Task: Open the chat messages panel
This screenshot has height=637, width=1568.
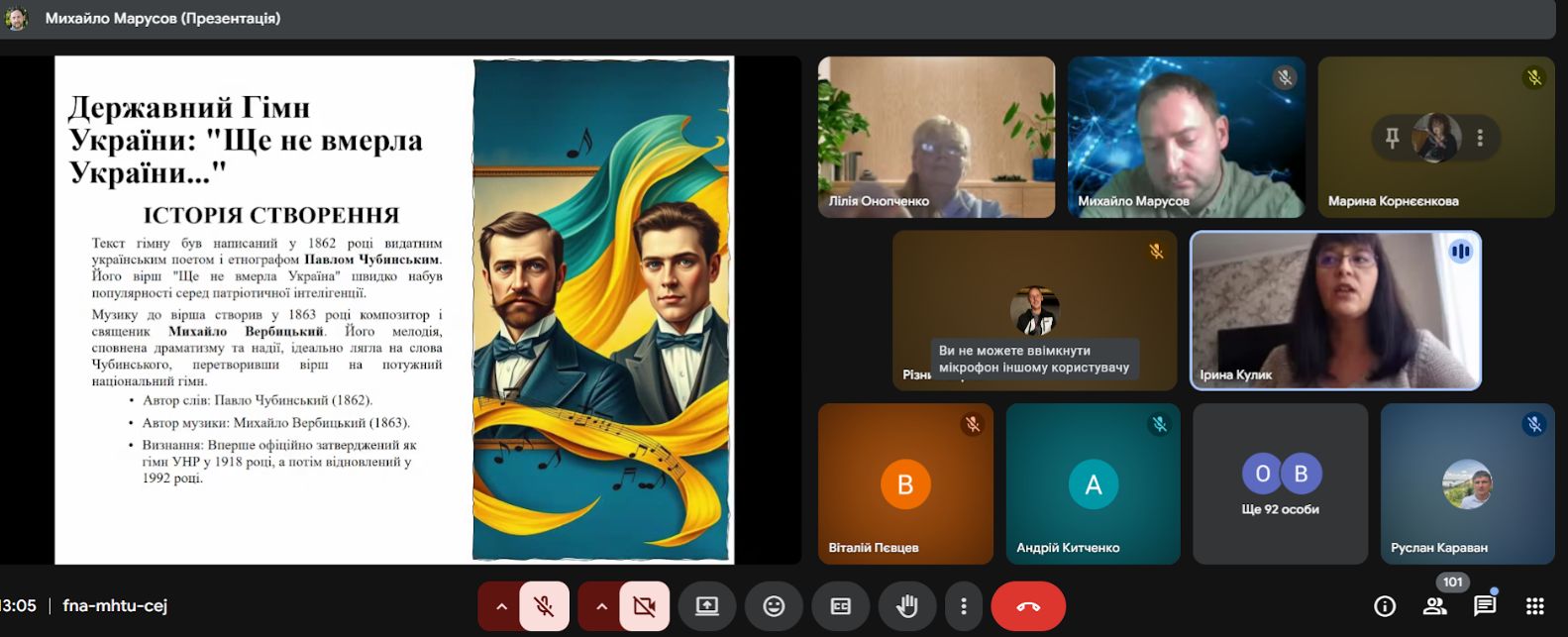Action: coord(1484,606)
